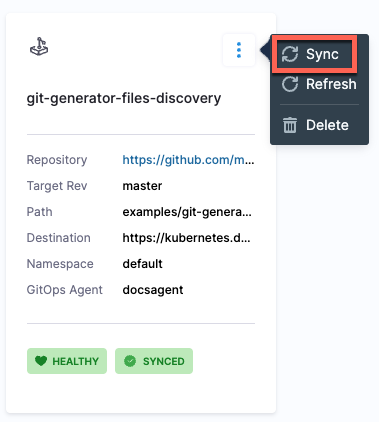Click the HEALTHY status badge
This screenshot has width=379, height=422.
click(x=67, y=361)
